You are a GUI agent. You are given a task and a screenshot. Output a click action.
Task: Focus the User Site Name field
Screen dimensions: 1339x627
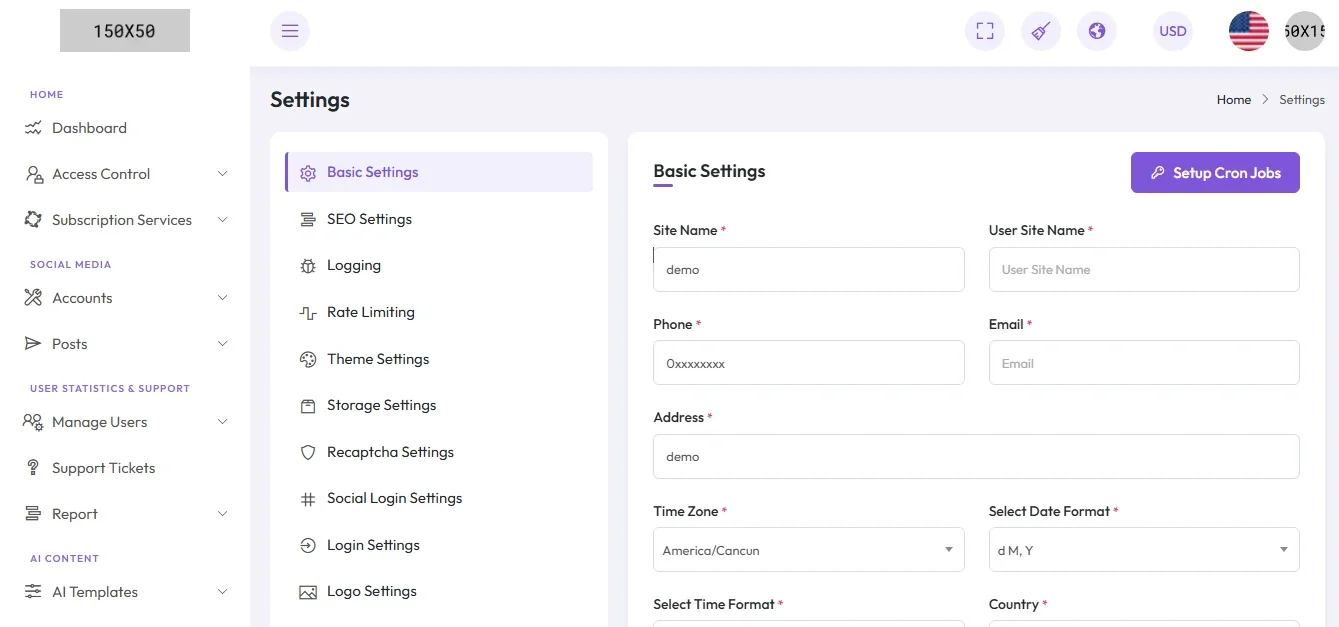tap(1144, 270)
